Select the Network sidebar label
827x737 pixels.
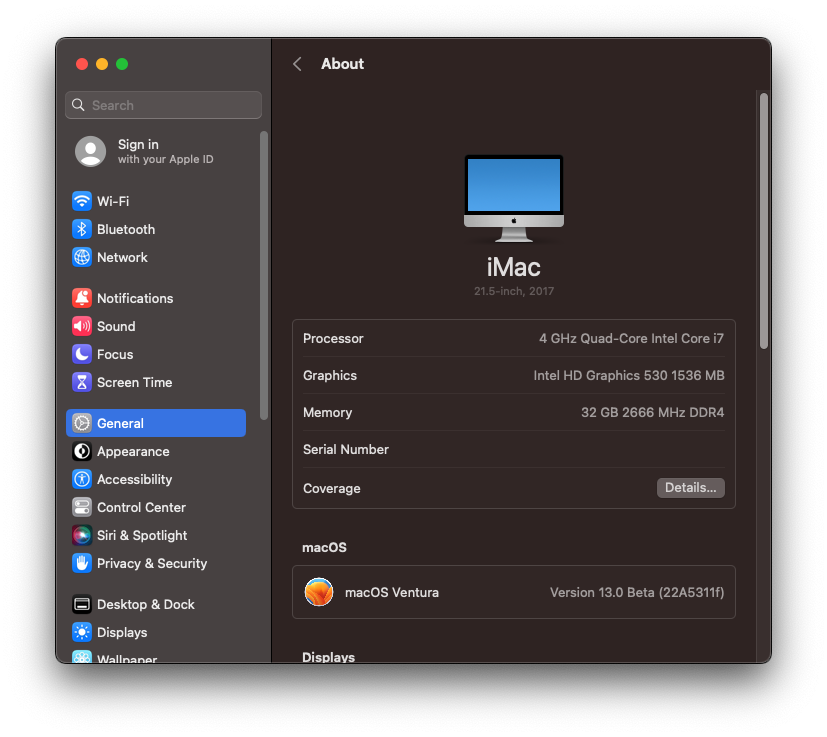tap(122, 257)
